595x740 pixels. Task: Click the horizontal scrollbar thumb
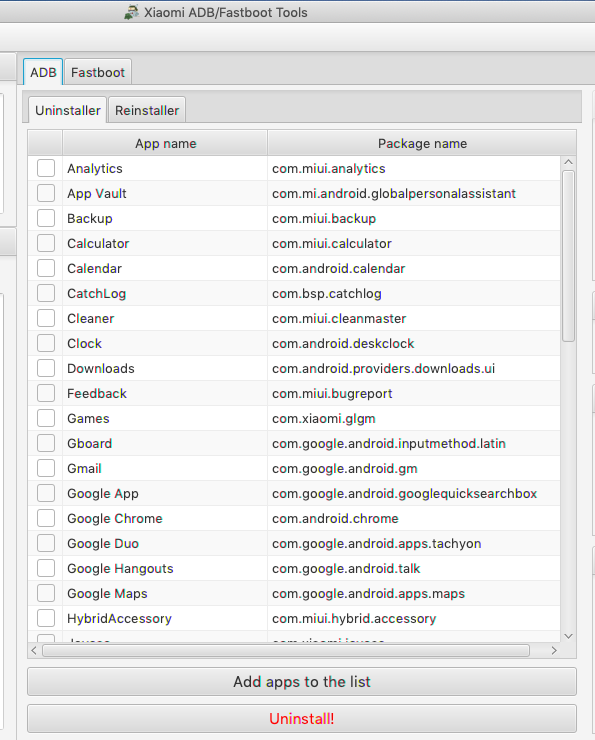pyautogui.click(x=286, y=651)
